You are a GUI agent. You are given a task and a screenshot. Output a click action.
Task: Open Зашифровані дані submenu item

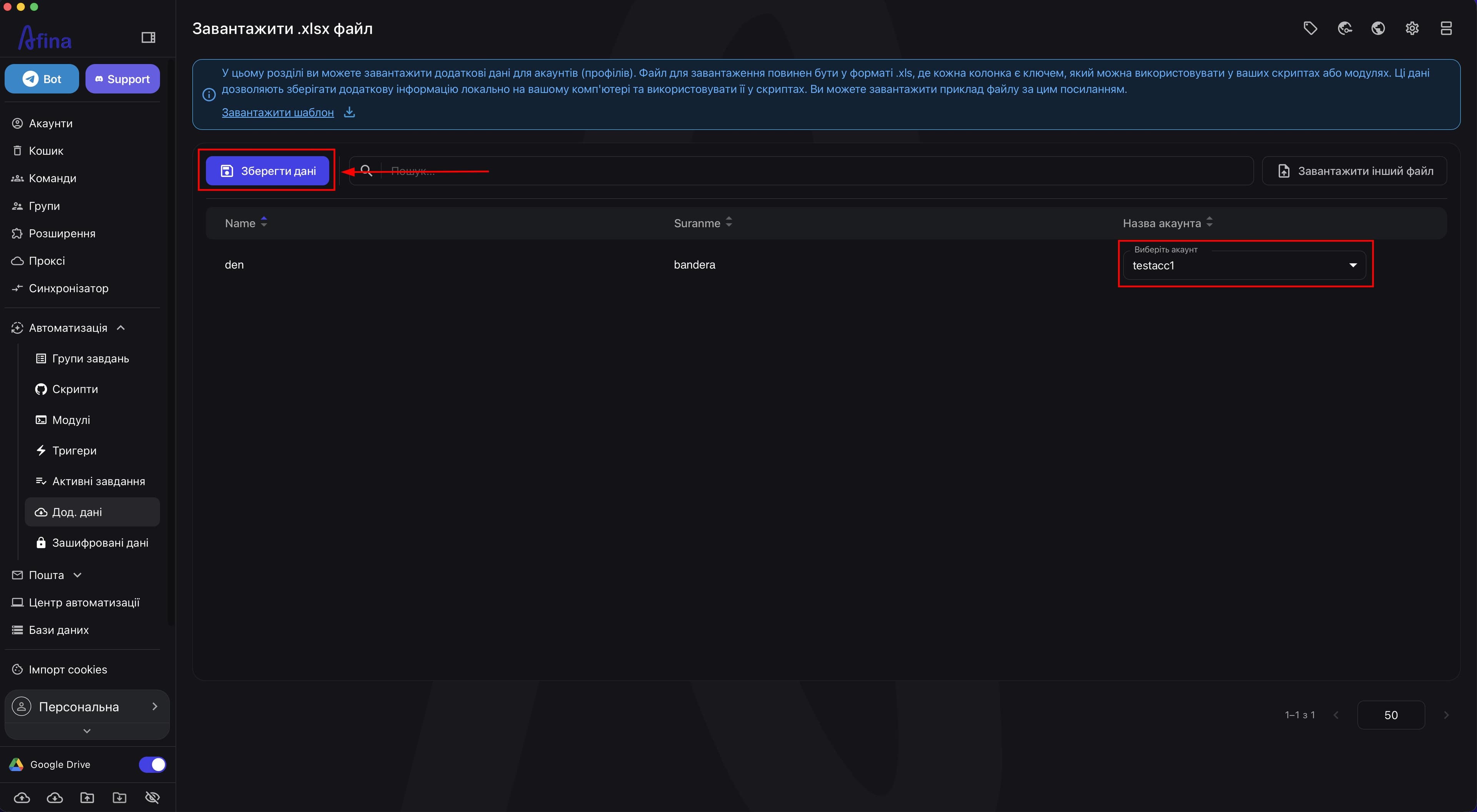pyautogui.click(x=100, y=542)
